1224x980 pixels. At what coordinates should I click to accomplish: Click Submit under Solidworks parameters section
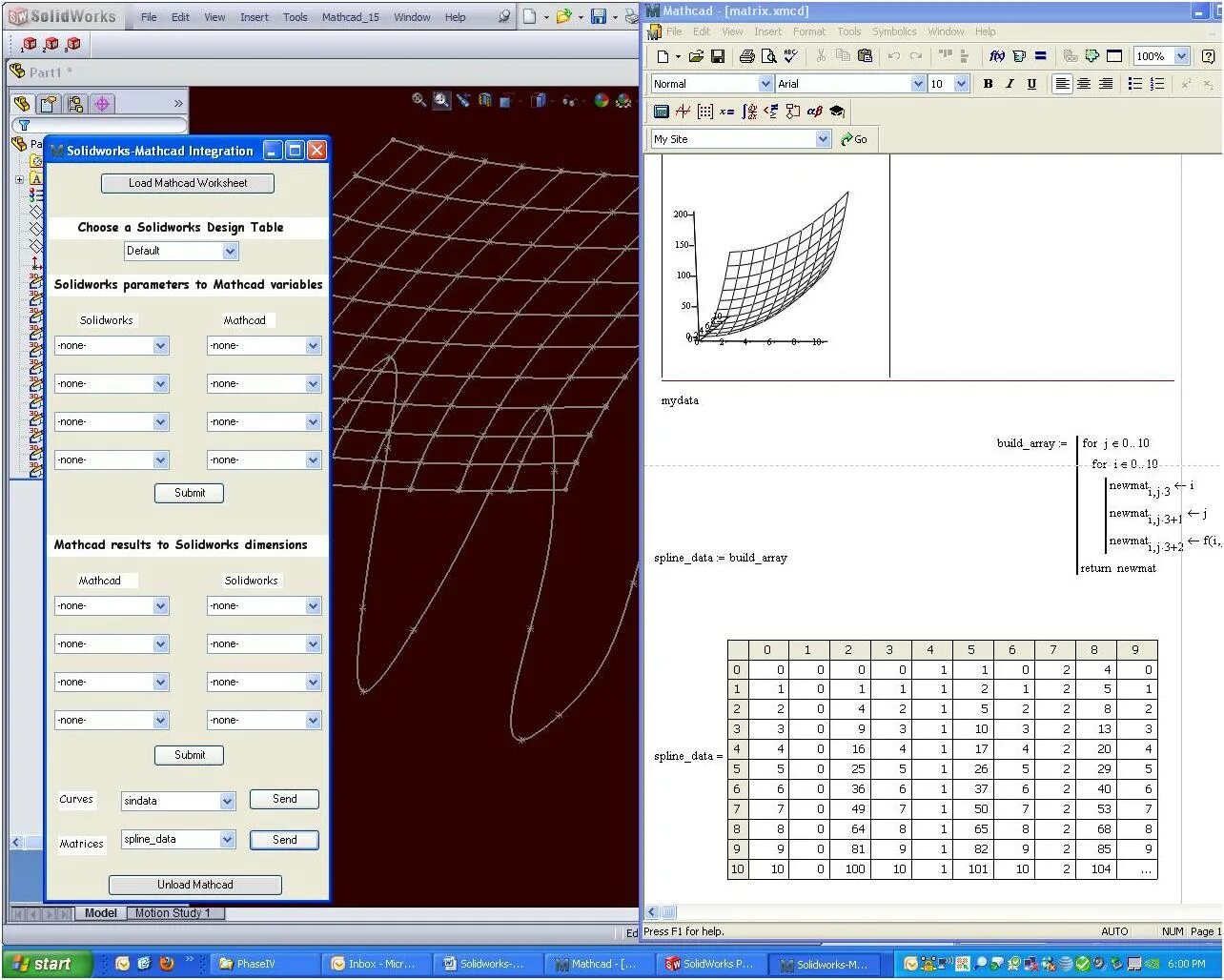(190, 493)
